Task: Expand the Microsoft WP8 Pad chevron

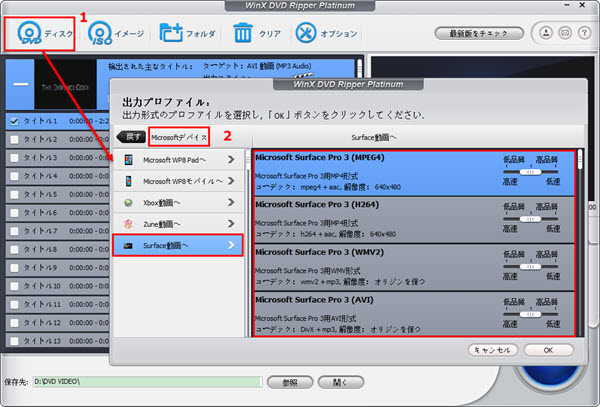Action: 231,160
